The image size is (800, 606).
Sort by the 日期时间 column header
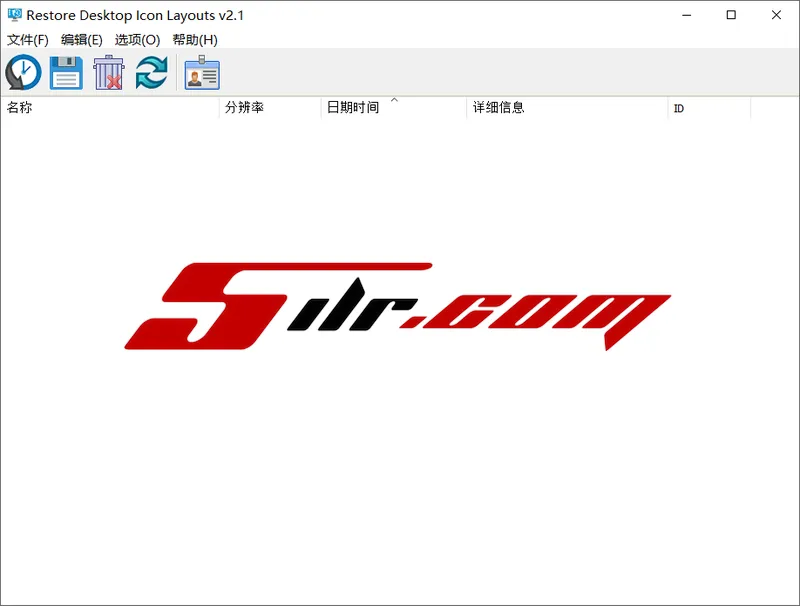393,108
